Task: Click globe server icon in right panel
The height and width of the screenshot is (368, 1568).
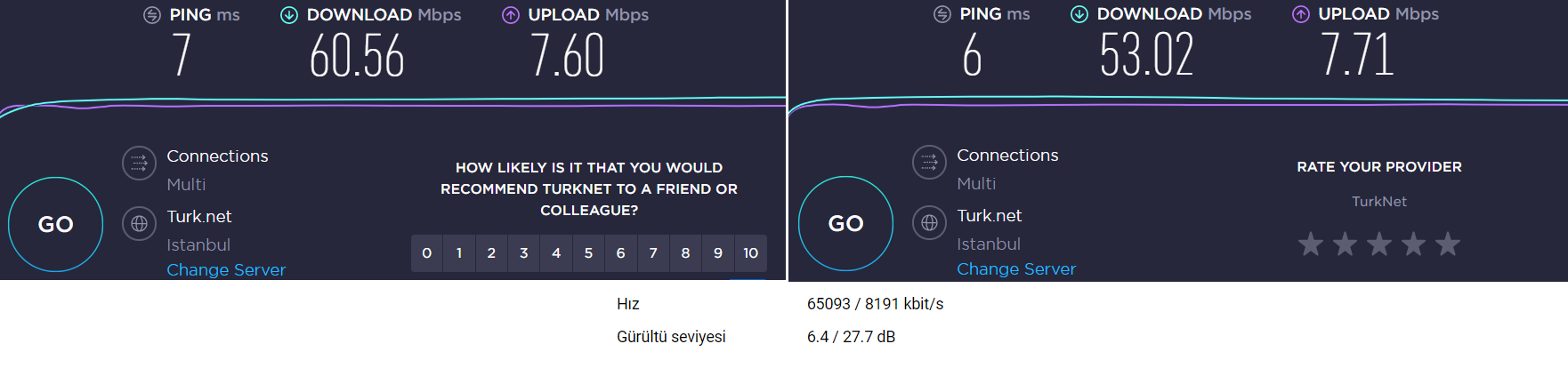Action: point(929,223)
